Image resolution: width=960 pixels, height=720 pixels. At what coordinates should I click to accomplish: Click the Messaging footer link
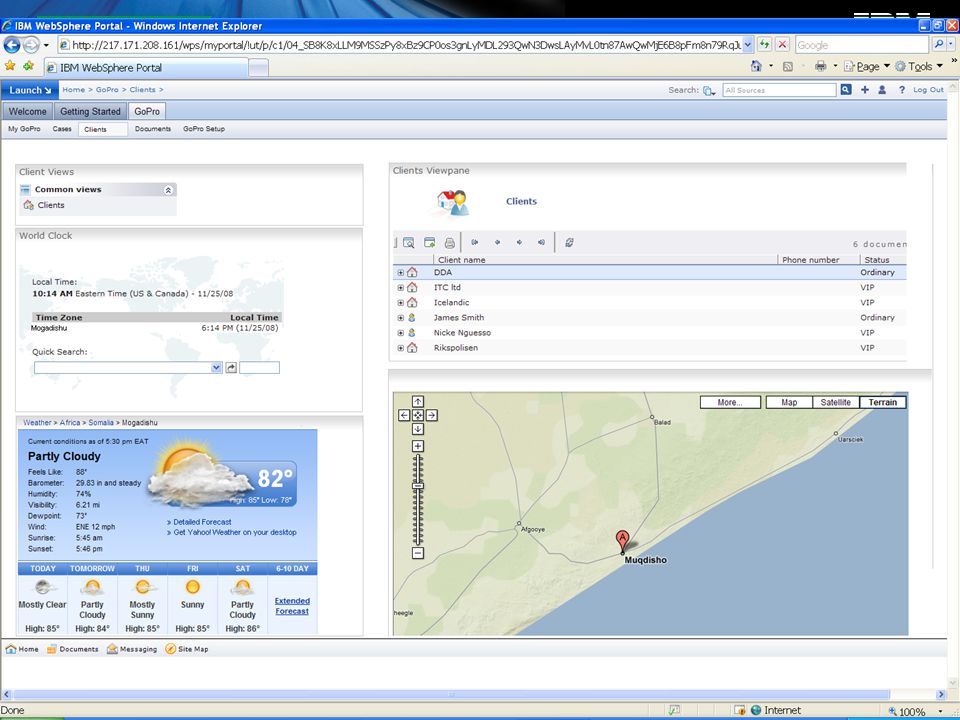tap(132, 649)
